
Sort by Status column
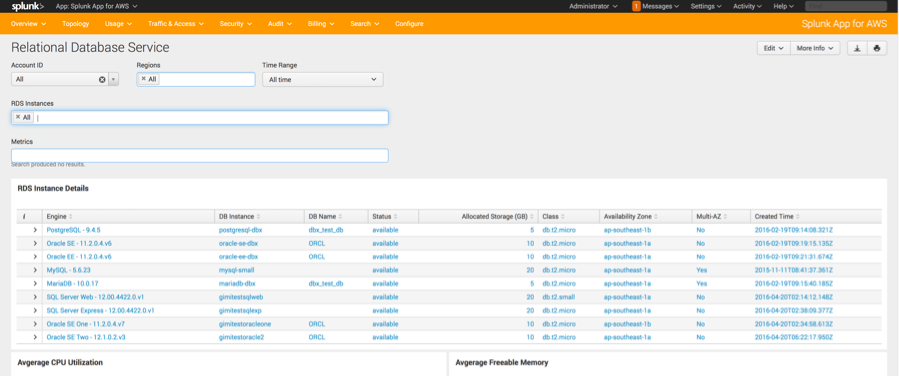[x=384, y=217]
